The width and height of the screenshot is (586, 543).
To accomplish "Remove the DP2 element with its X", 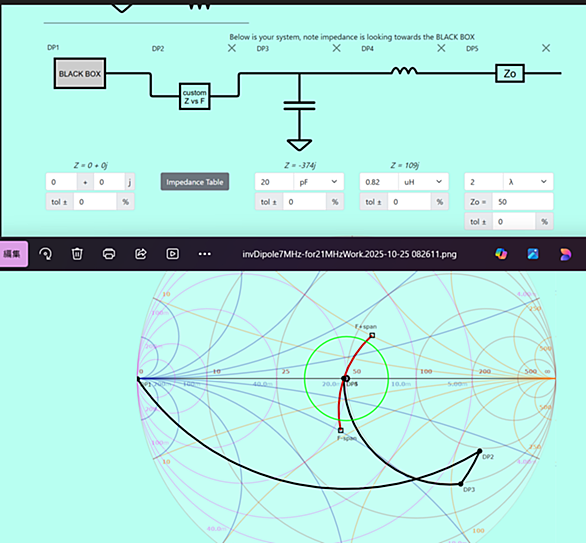I will [232, 48].
